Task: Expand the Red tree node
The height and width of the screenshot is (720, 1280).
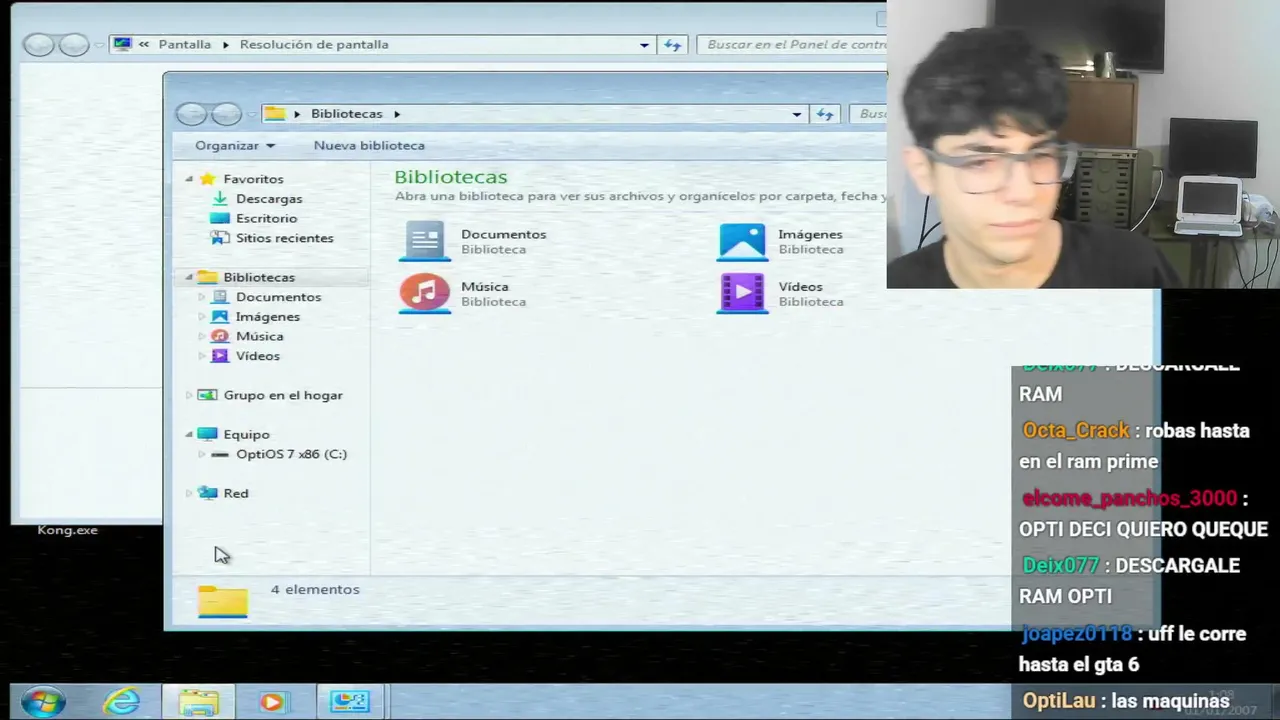Action: [189, 493]
